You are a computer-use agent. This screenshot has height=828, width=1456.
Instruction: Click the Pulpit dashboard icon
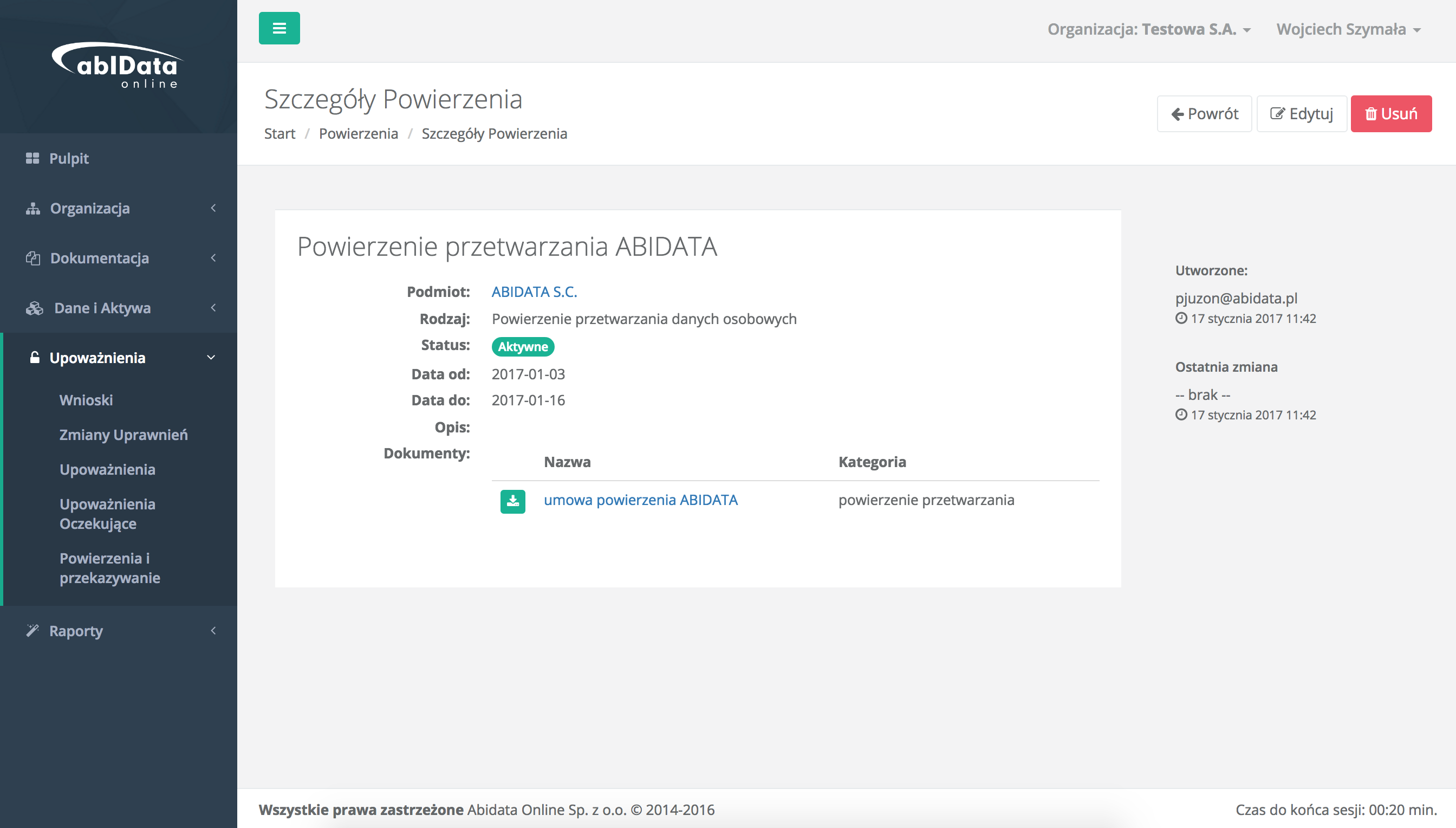32,158
